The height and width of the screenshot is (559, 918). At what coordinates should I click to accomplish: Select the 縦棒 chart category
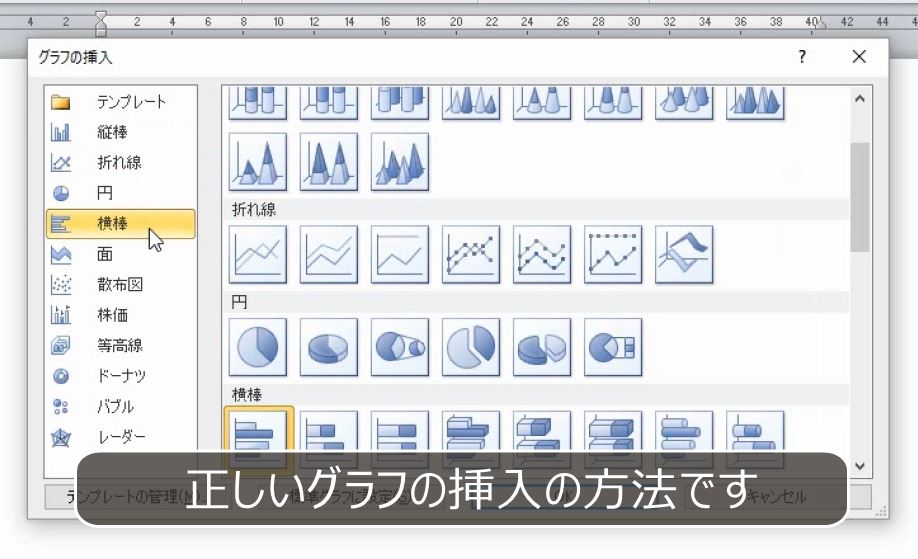pyautogui.click(x=120, y=132)
